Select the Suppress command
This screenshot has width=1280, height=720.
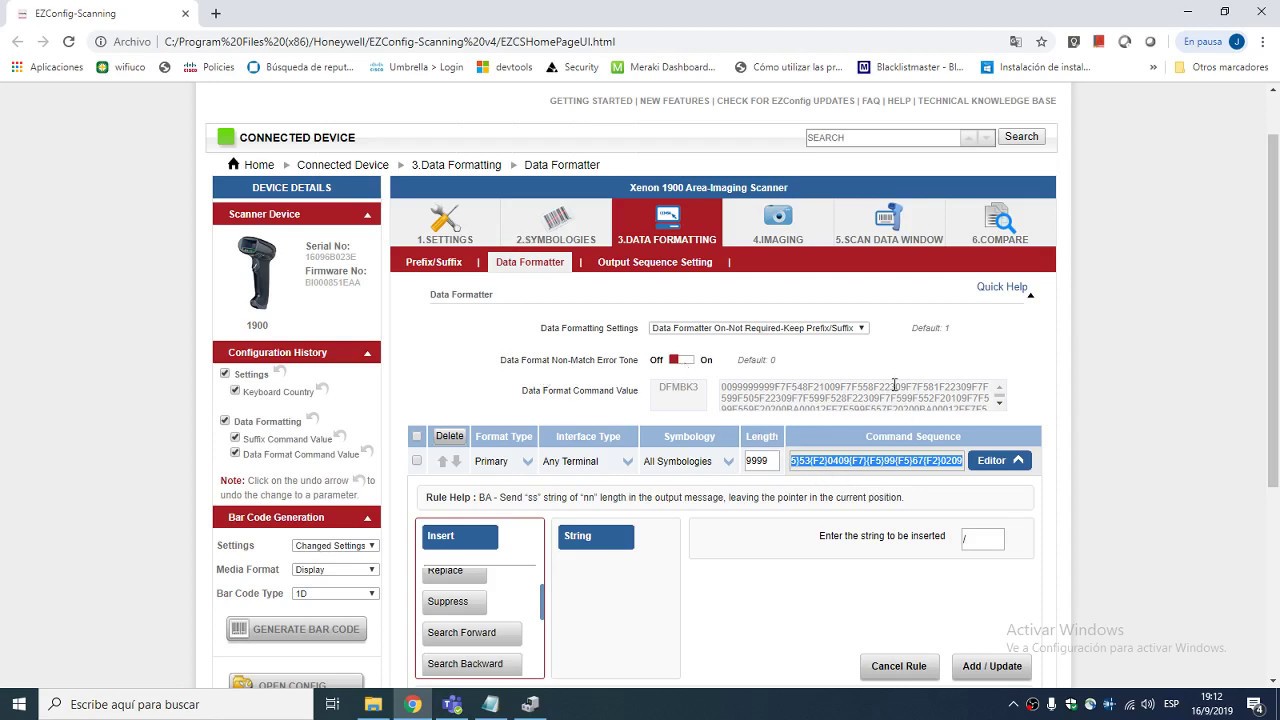(x=454, y=602)
